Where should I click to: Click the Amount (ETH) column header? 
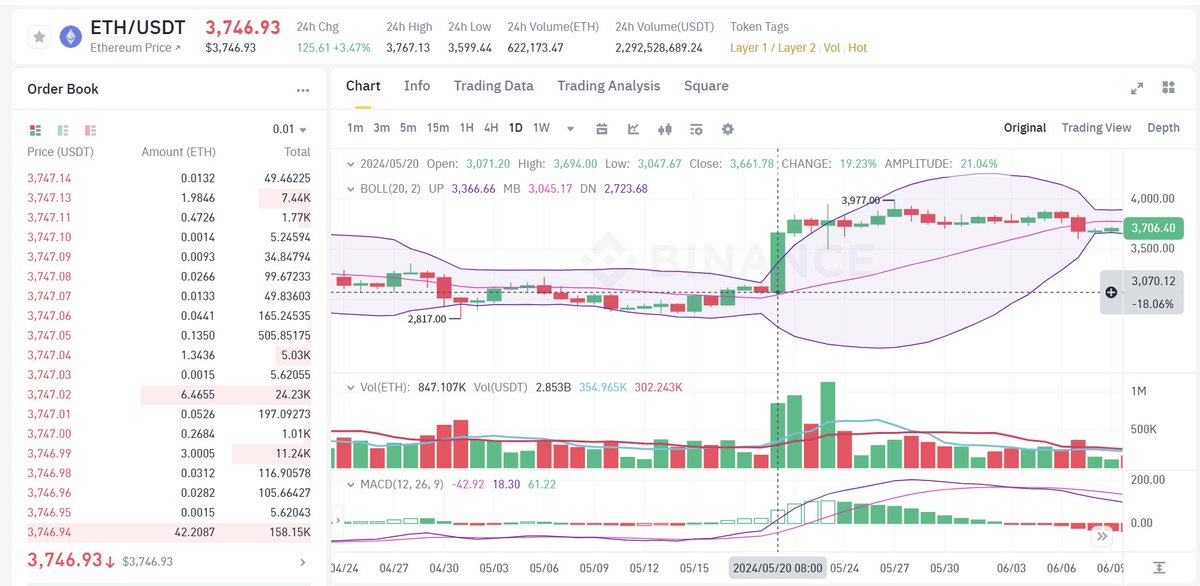click(178, 152)
